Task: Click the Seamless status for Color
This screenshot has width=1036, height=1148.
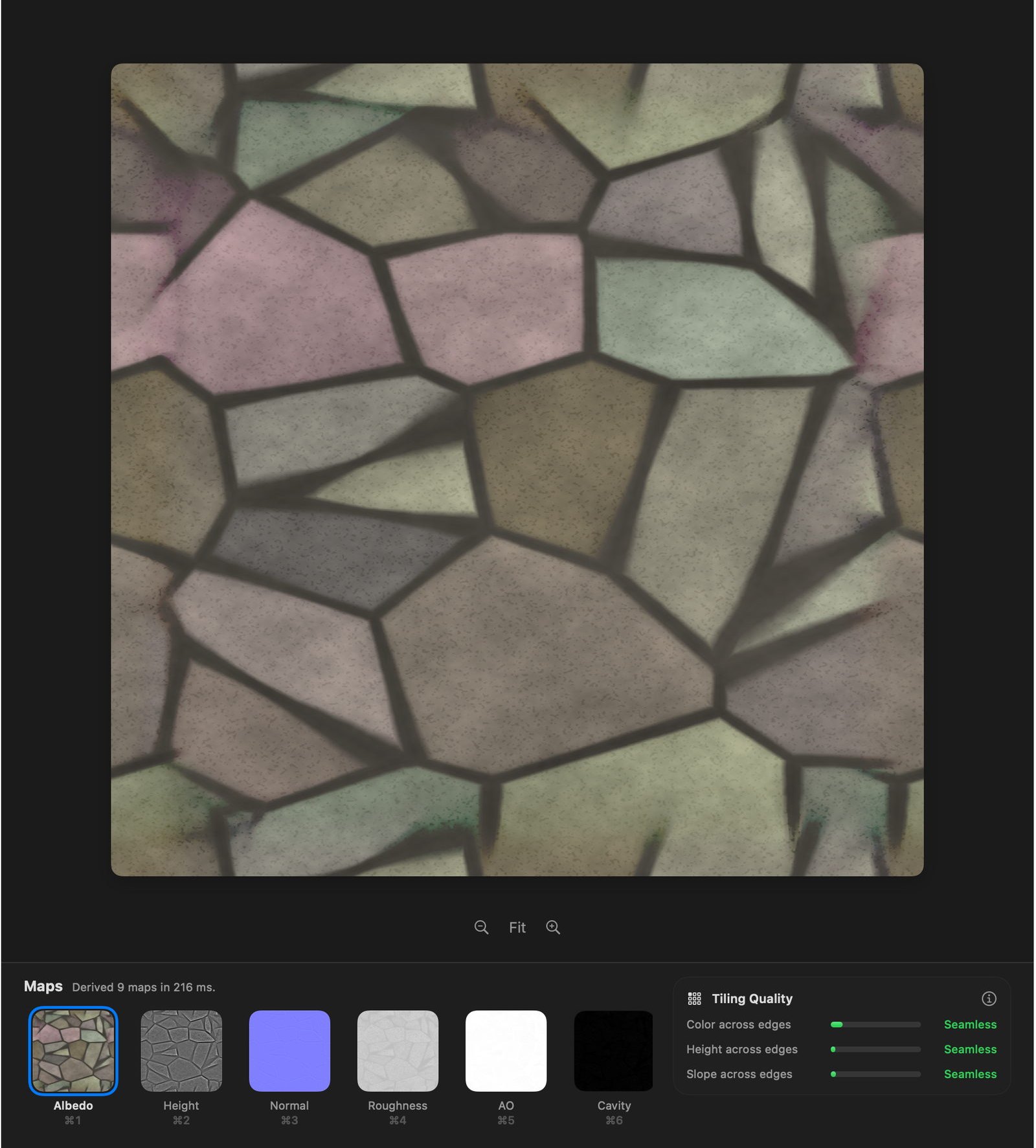Action: [x=970, y=1024]
